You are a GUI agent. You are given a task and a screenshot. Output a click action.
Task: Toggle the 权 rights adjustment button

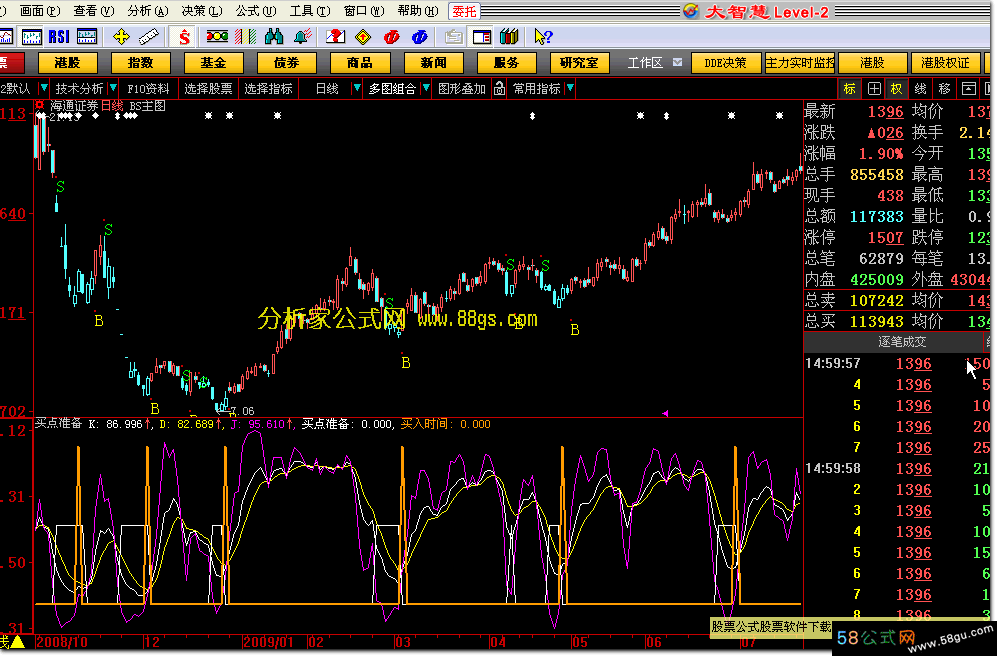click(897, 88)
